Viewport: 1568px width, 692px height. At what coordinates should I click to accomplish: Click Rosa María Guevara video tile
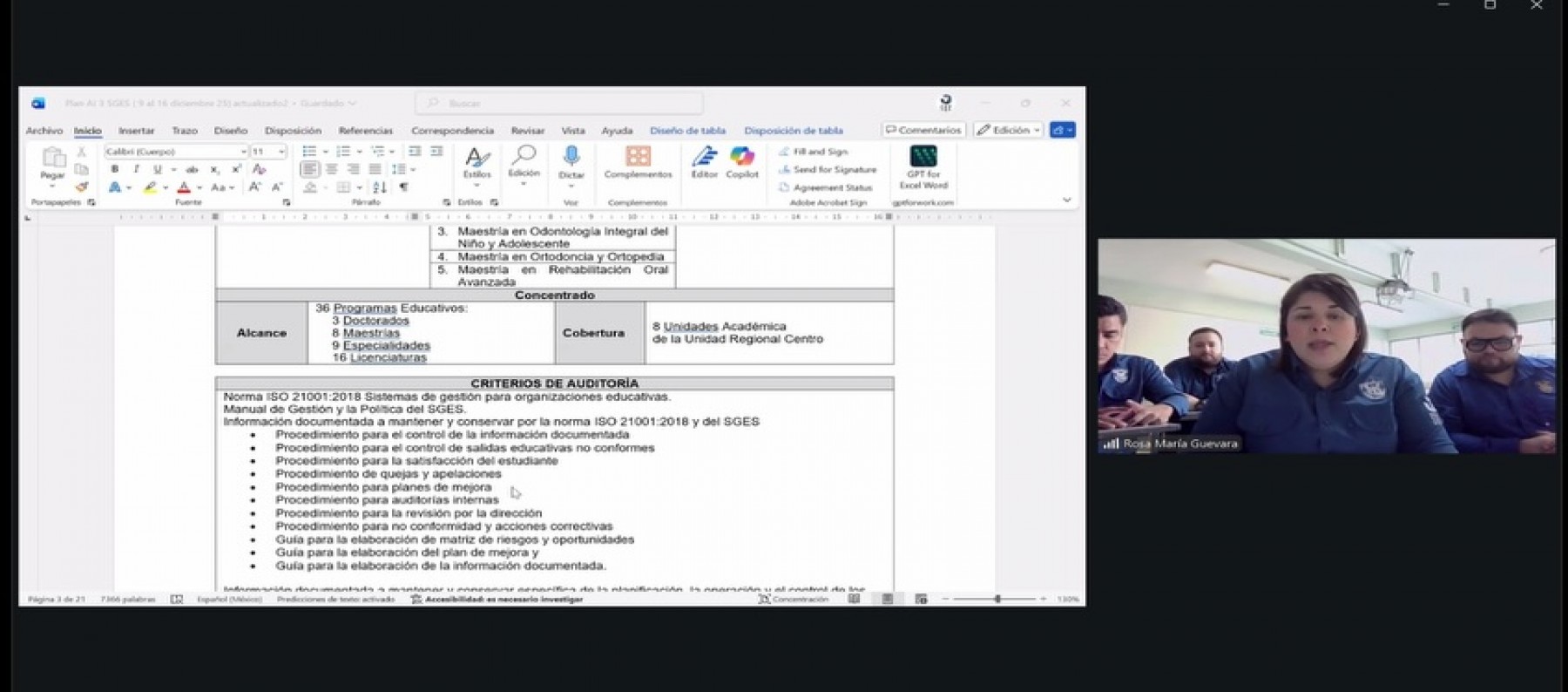[1326, 346]
